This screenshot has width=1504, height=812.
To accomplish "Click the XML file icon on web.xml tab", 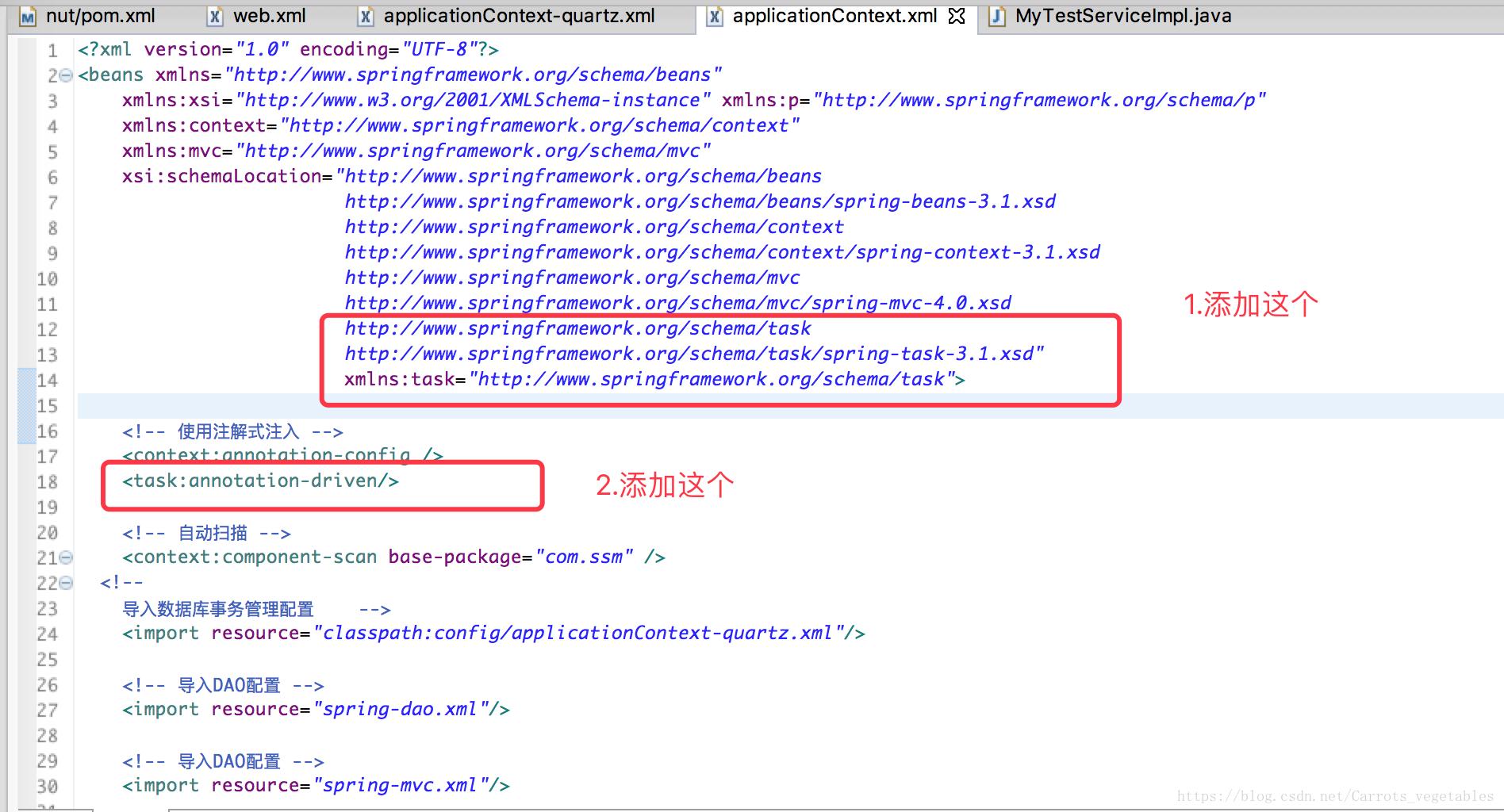I will (x=215, y=17).
